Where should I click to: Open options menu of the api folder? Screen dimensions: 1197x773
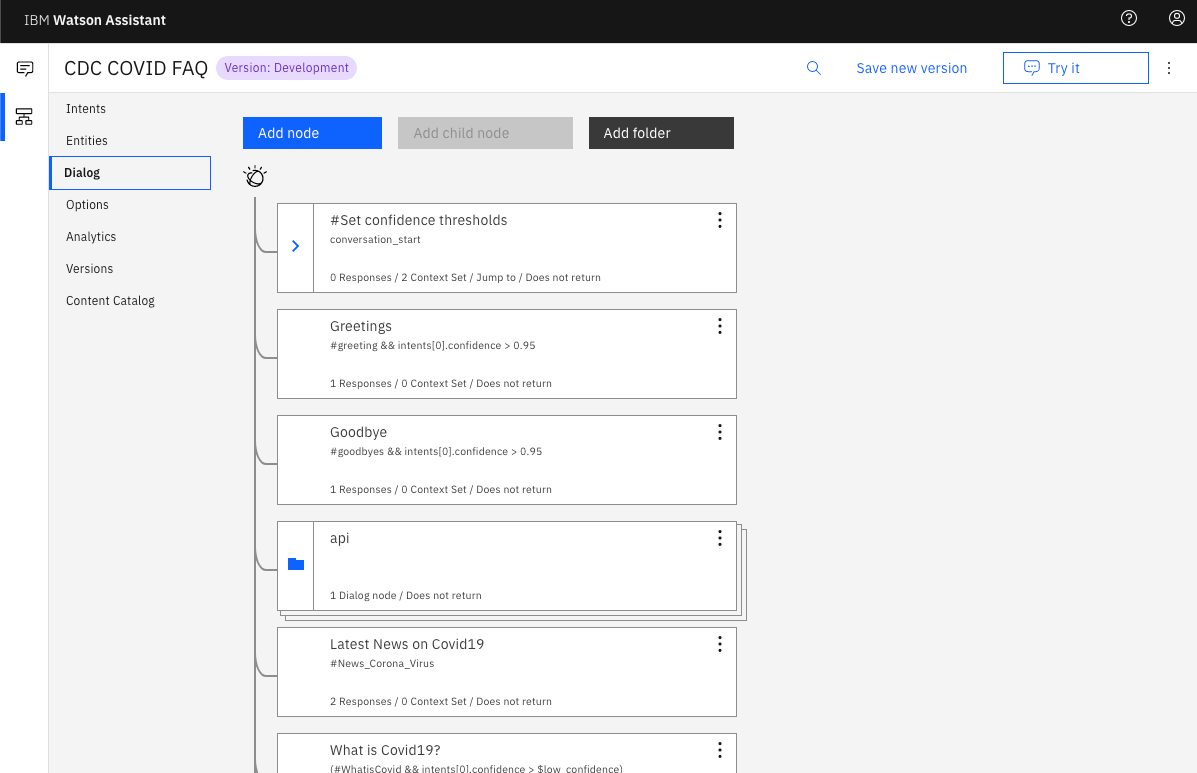pyautogui.click(x=720, y=538)
